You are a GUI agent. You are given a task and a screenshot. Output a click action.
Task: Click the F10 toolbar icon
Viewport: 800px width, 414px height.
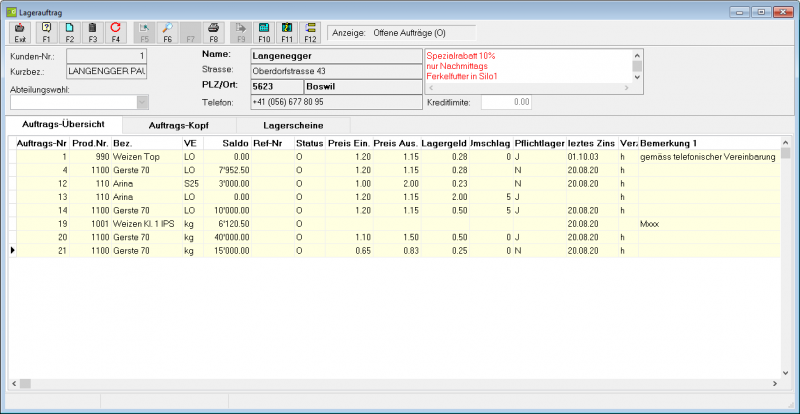point(264,33)
